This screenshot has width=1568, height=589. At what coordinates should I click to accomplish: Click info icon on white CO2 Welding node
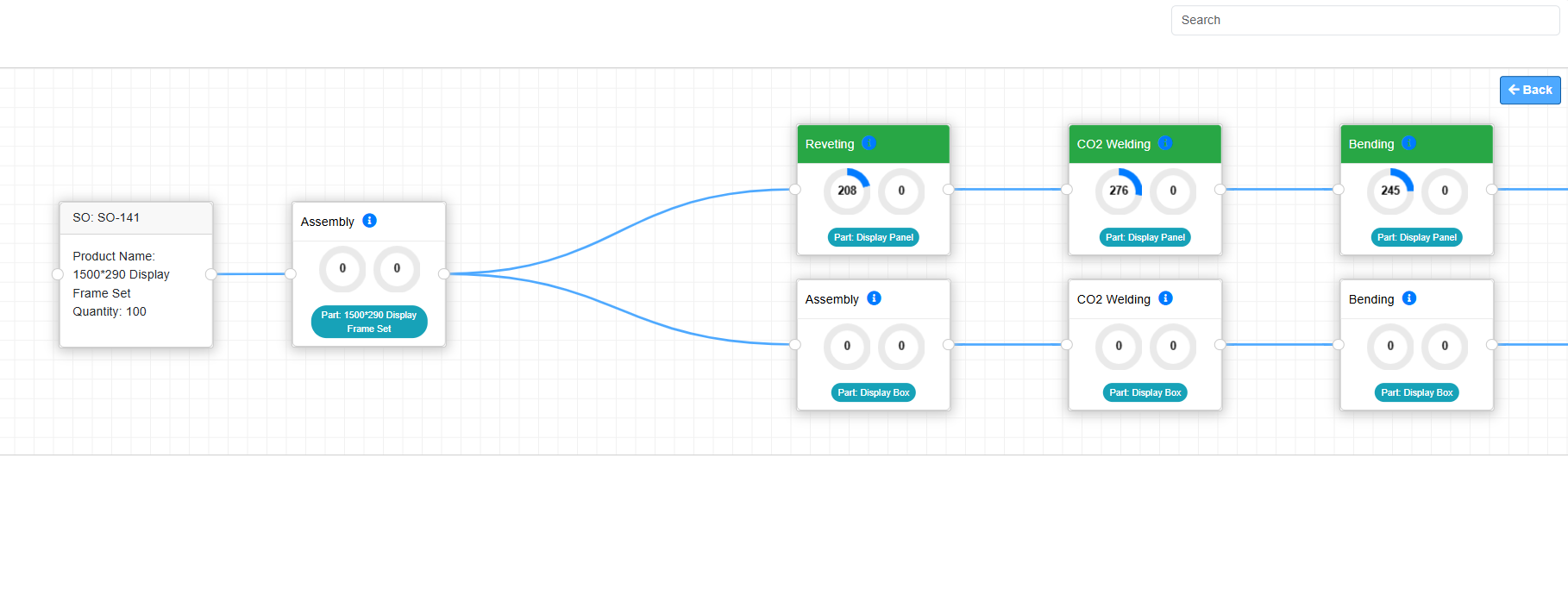[1165, 298]
